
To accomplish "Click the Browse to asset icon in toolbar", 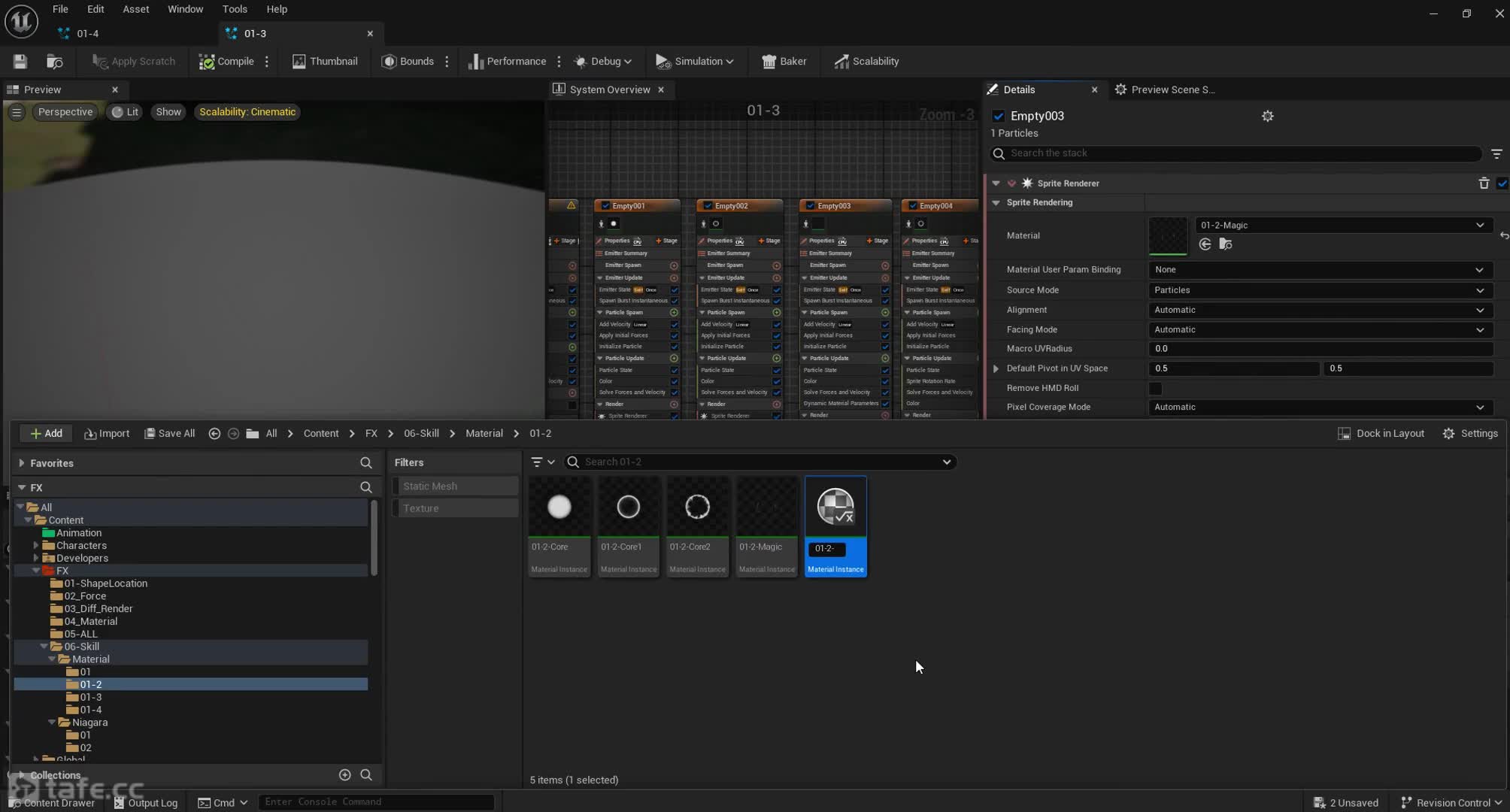I will point(54,62).
